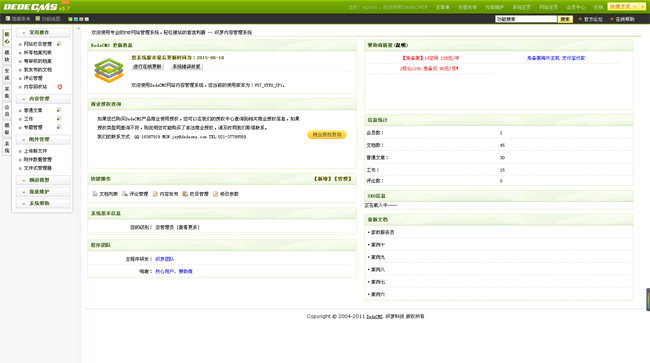Open the latest document 家政服务员
This screenshot has height=363, width=650.
(x=382, y=232)
